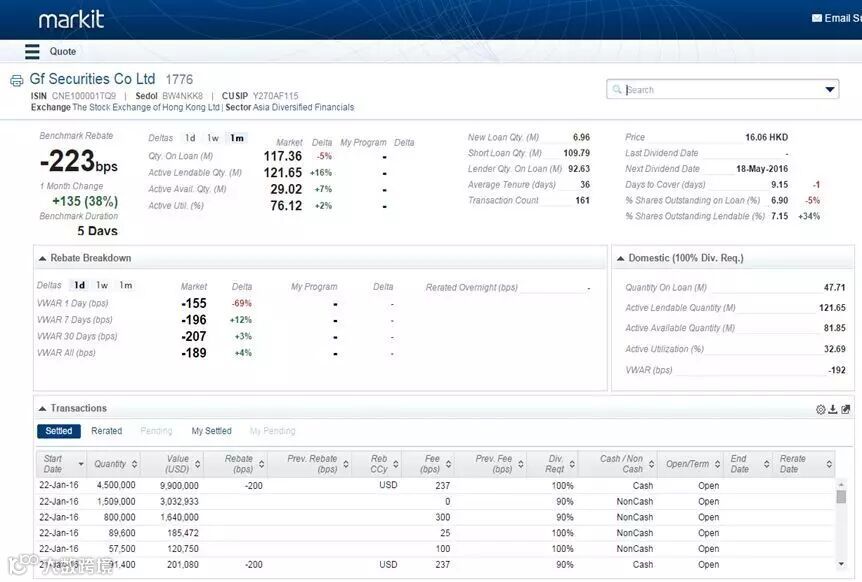Open the Search box dropdown arrow
This screenshot has height=582, width=862.
830,90
